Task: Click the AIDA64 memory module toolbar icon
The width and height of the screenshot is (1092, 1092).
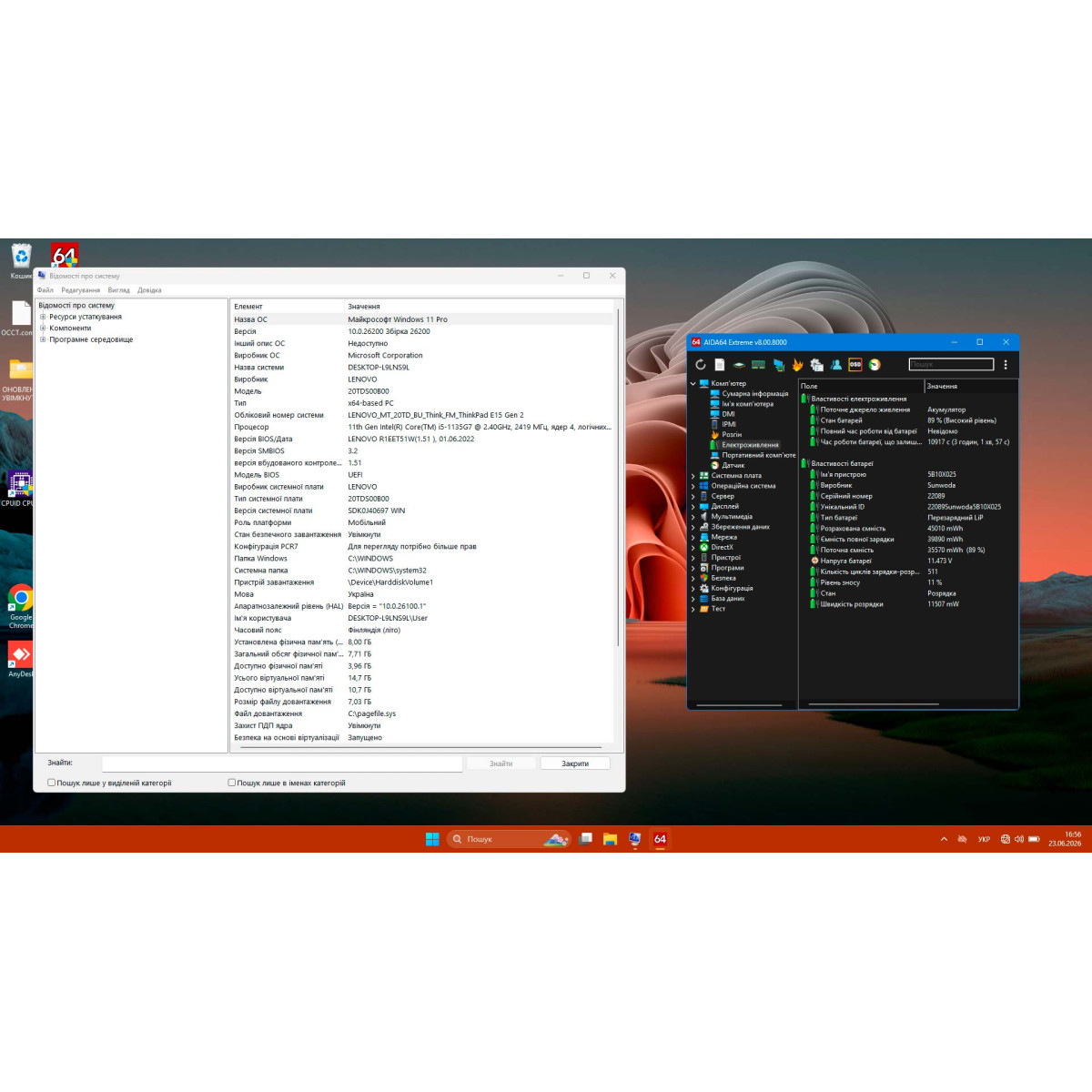Action: (758, 365)
